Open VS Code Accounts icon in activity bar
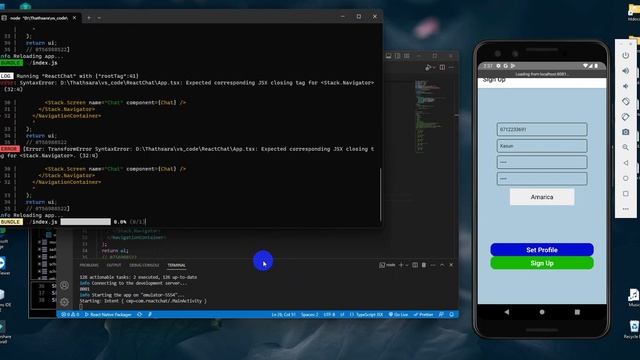Screen dimensions: 640x360 pos(64,285)
